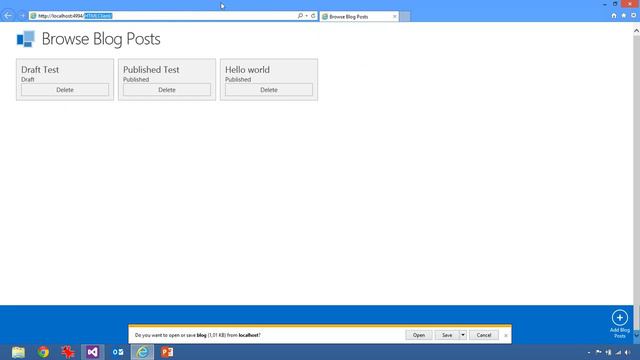Open File Explorer from taskbar
640x360 pixels.
[x=18, y=352]
